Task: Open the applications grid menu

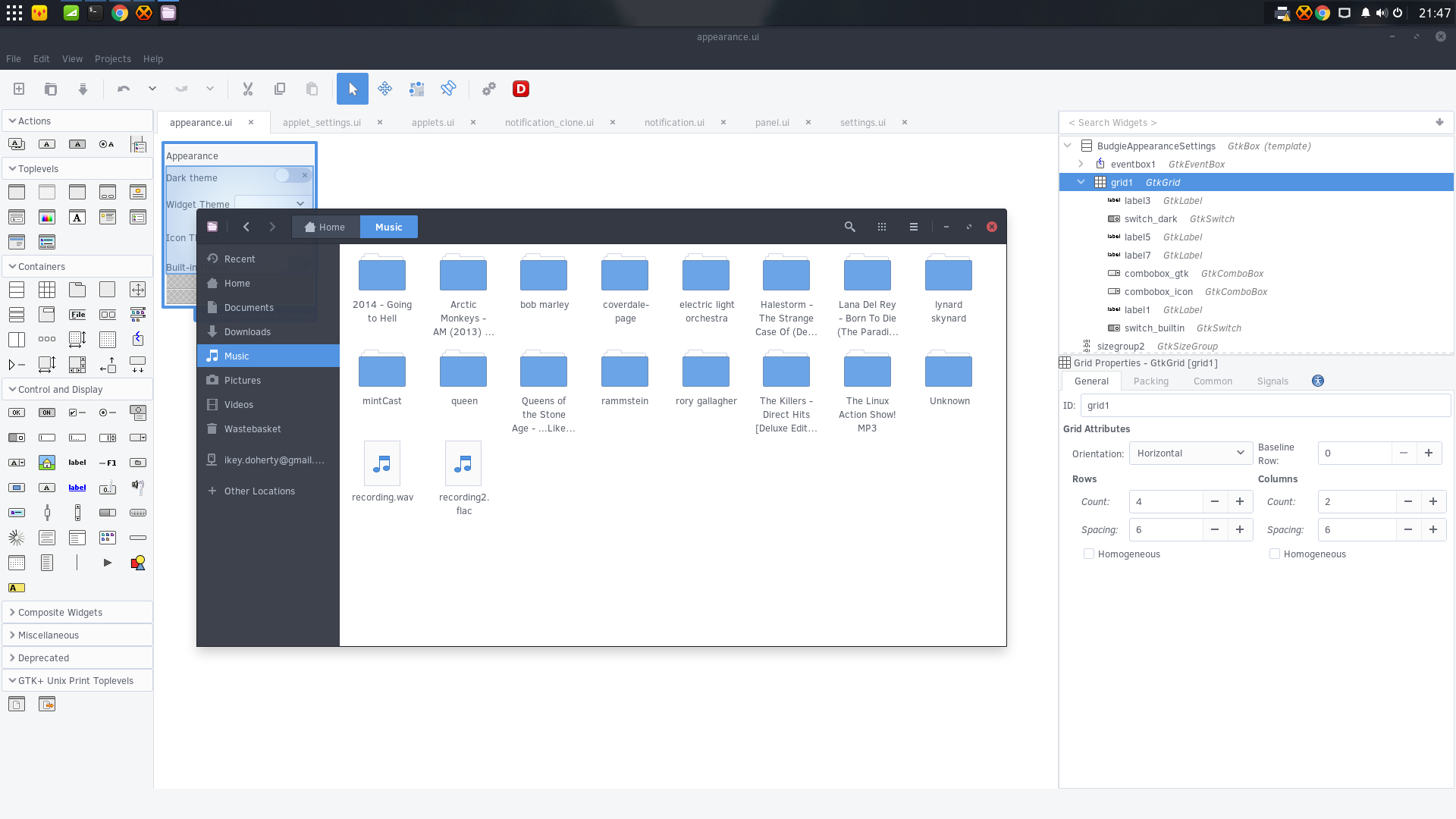Action: coord(14,13)
